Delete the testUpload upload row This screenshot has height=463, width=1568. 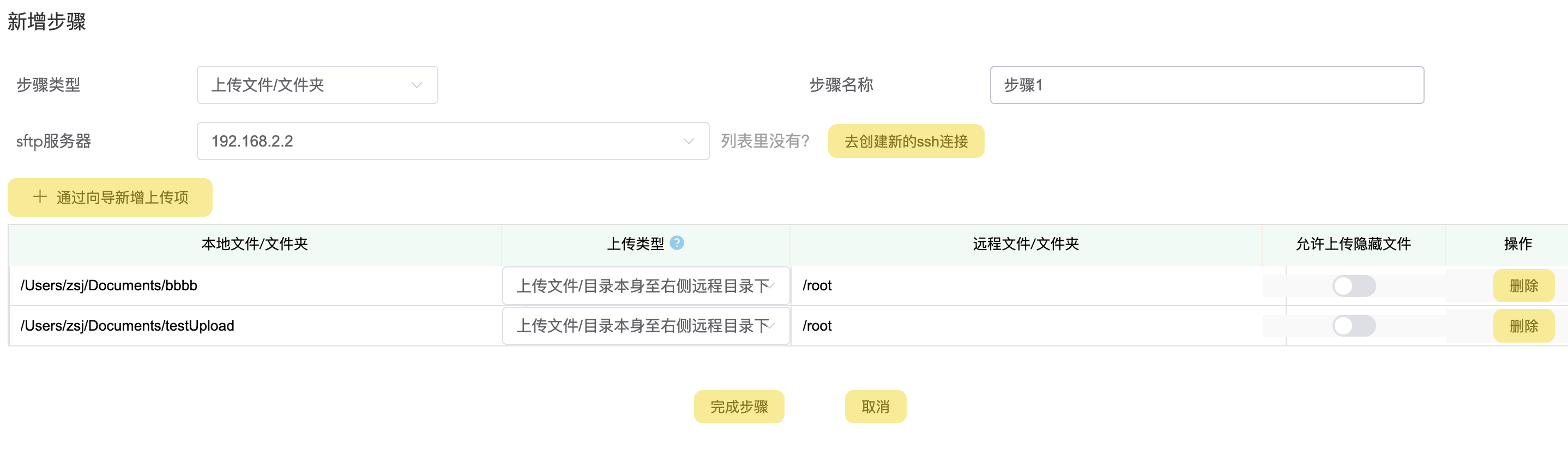(1523, 326)
